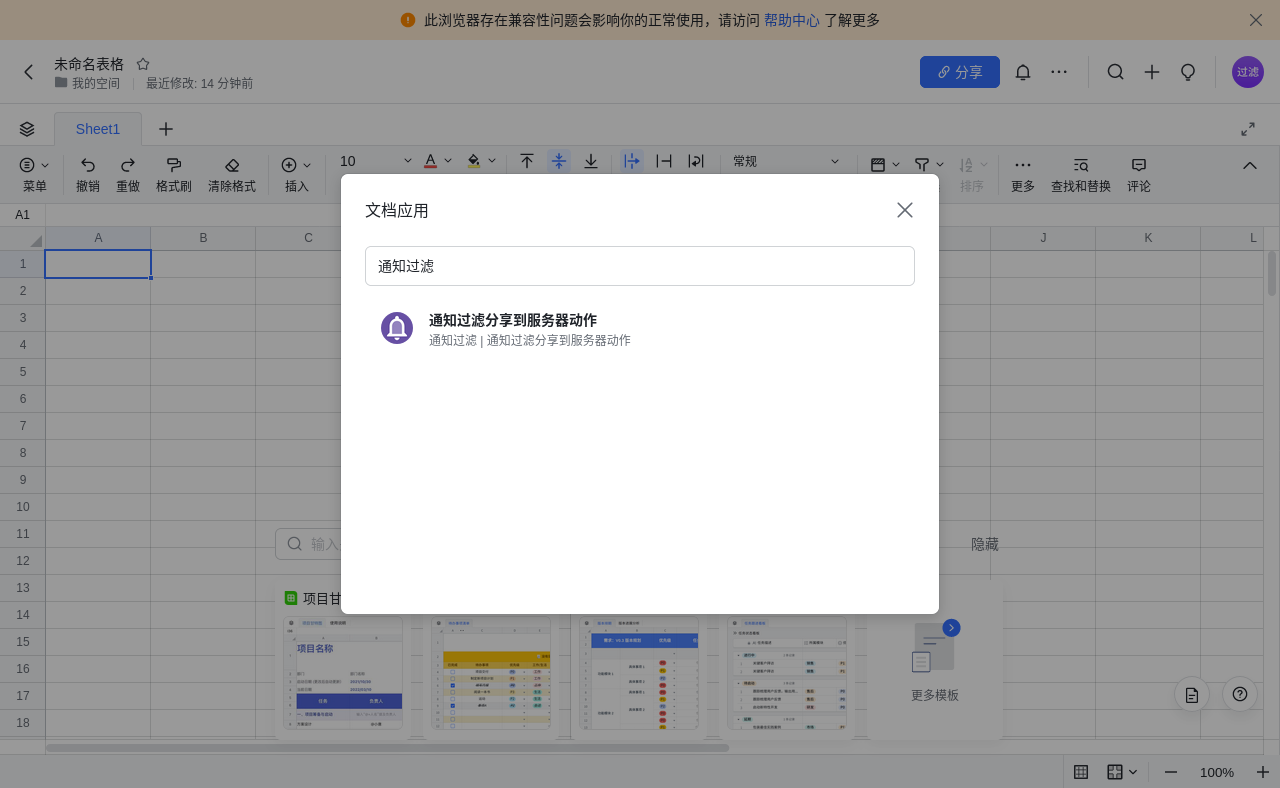The image size is (1280, 788).
Task: Click 重做 redo button
Action: coord(128,174)
